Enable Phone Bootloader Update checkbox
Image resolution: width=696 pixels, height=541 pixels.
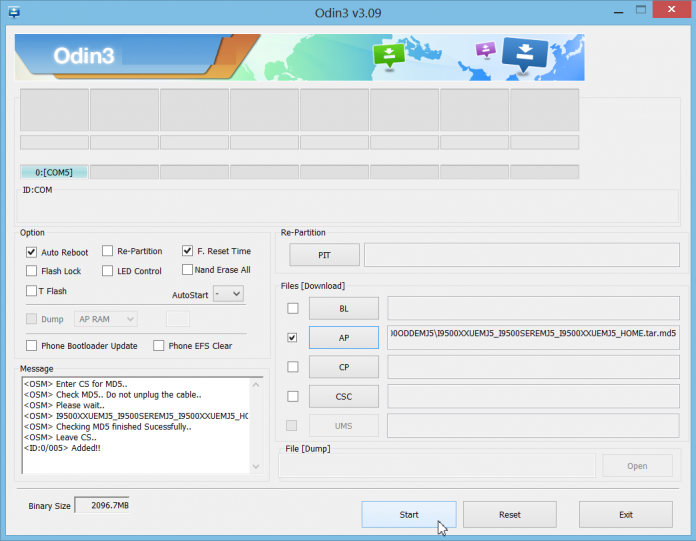coord(31,345)
